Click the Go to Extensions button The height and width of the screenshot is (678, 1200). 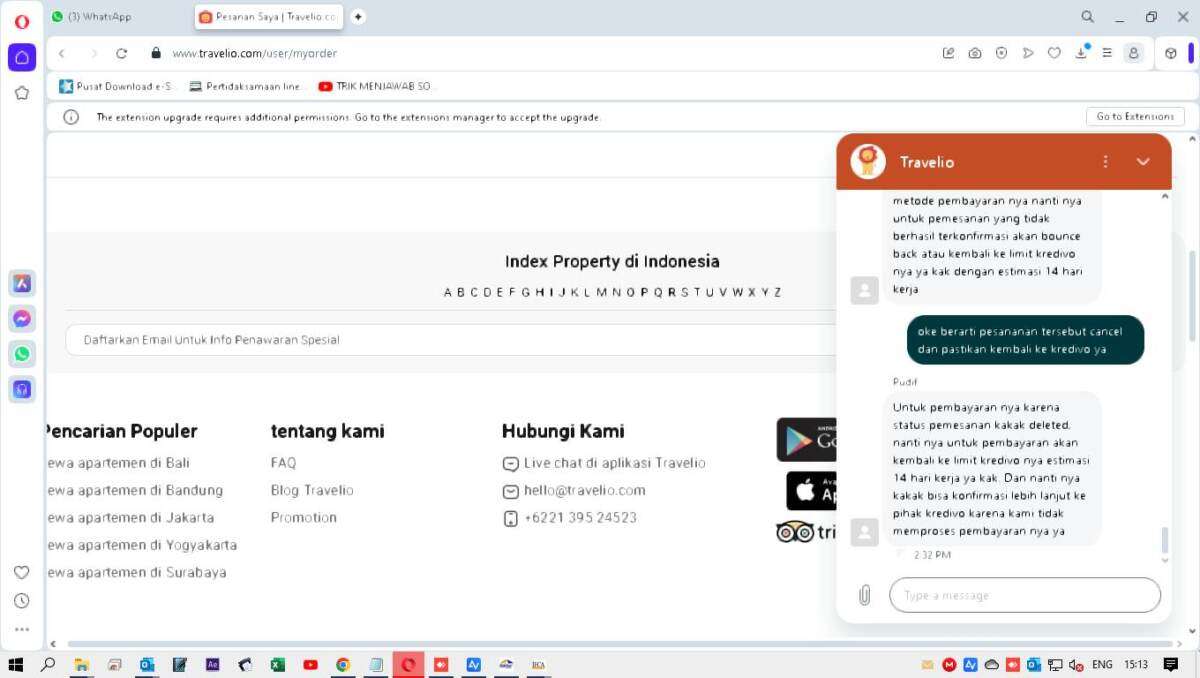coord(1135,117)
